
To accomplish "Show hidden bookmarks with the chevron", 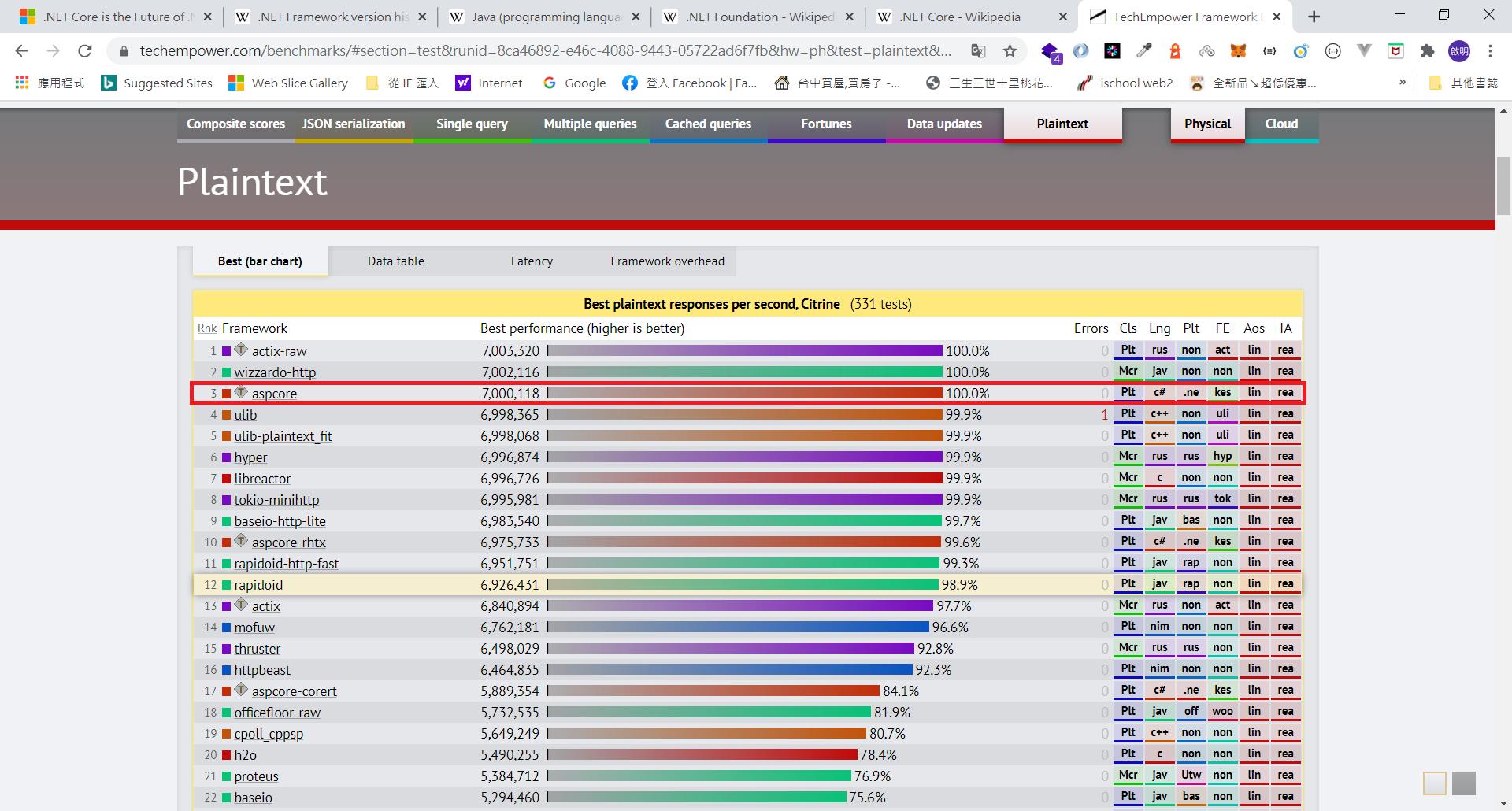I will 1402,82.
